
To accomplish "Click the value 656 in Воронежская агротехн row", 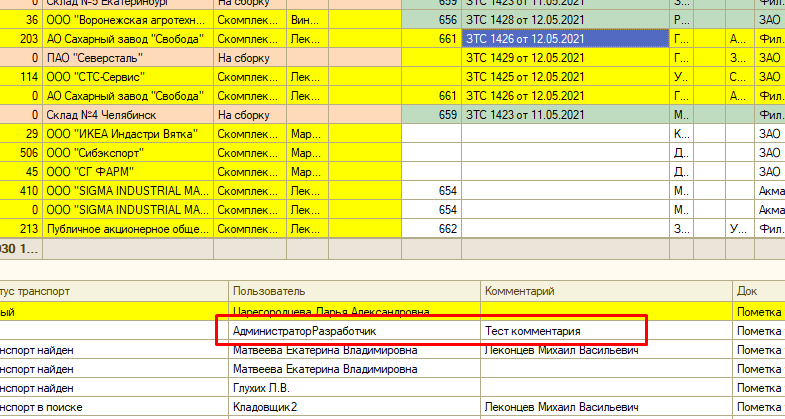I will (x=432, y=20).
